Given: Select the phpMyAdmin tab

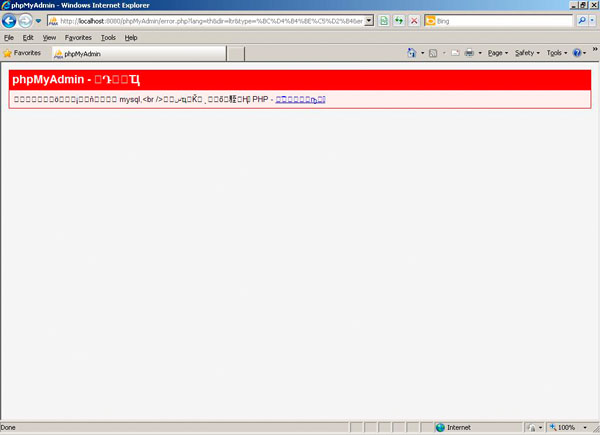Looking at the screenshot, I should pyautogui.click(x=139, y=54).
